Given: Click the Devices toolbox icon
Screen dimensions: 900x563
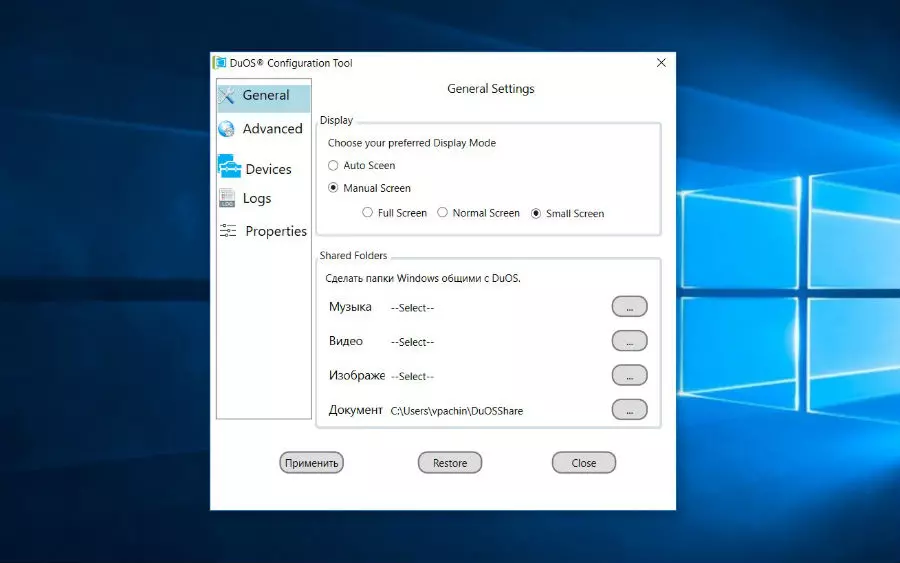Looking at the screenshot, I should point(229,168).
